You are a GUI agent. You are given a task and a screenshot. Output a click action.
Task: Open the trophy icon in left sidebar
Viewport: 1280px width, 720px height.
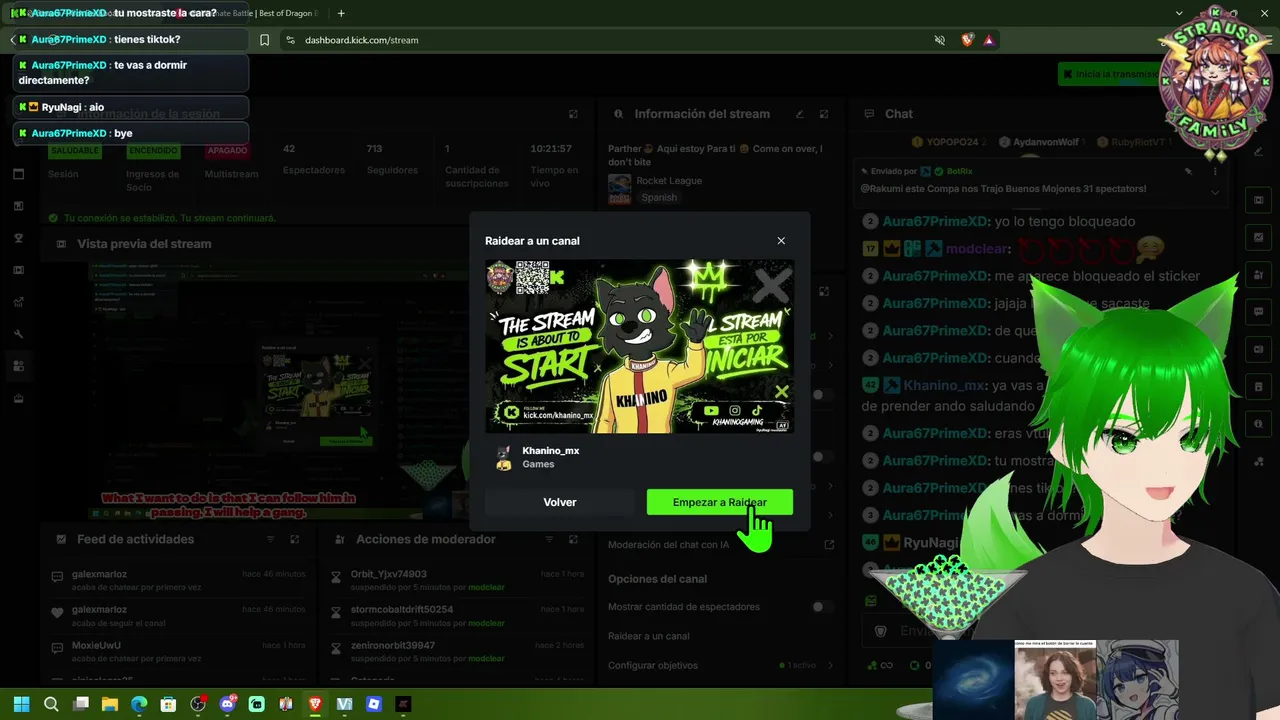coord(18,238)
